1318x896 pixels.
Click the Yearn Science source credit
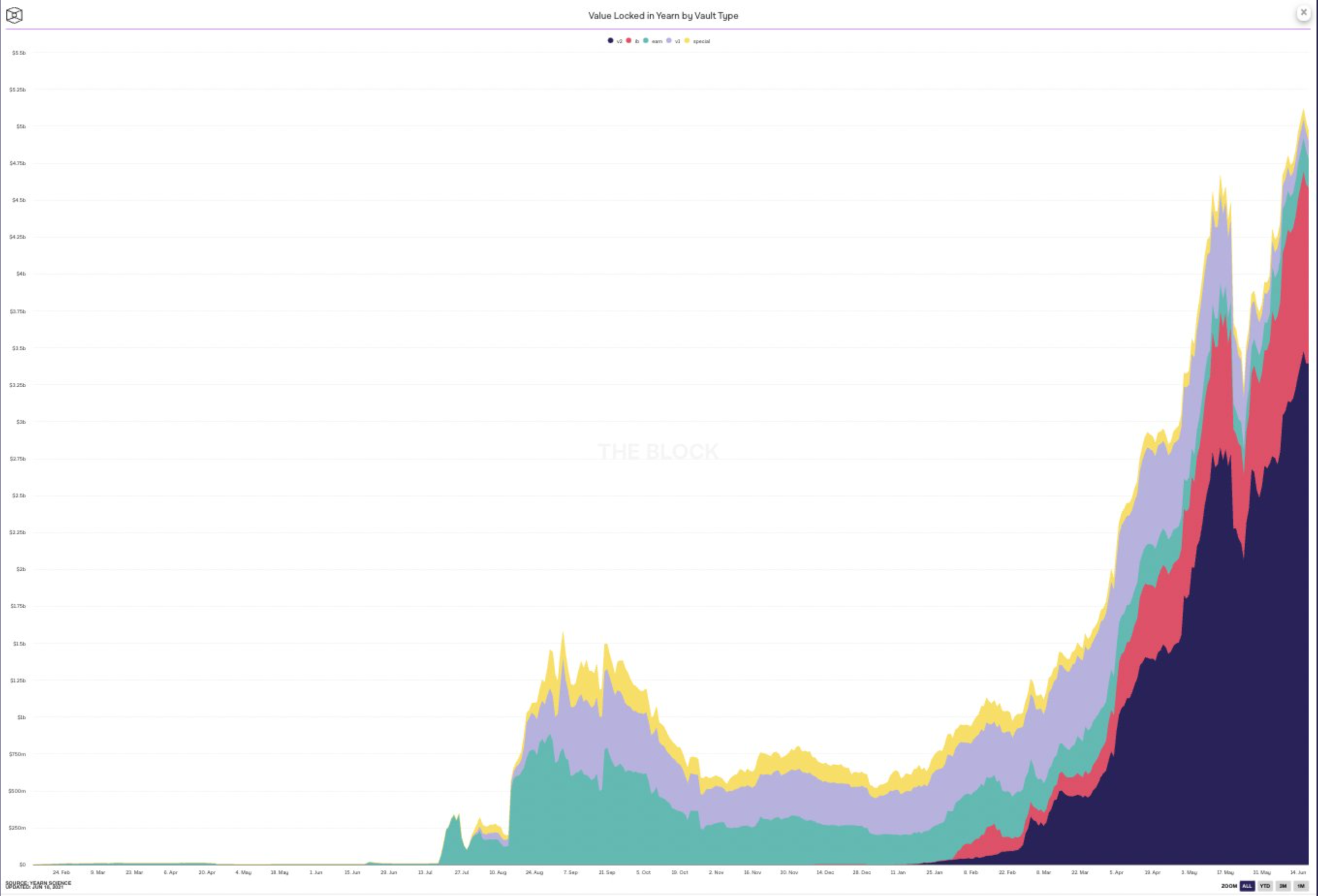(x=38, y=883)
